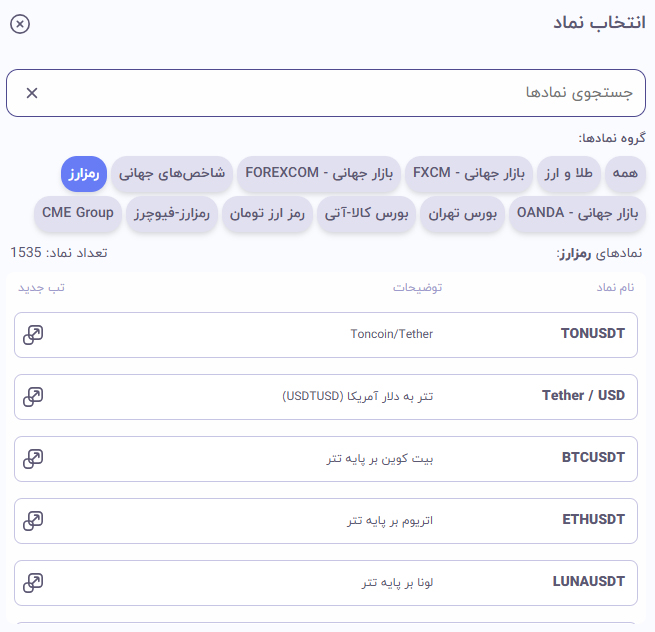The image size is (655, 632).
Task: Filter by بازار جهانی - FXCM group
Action: [468, 174]
